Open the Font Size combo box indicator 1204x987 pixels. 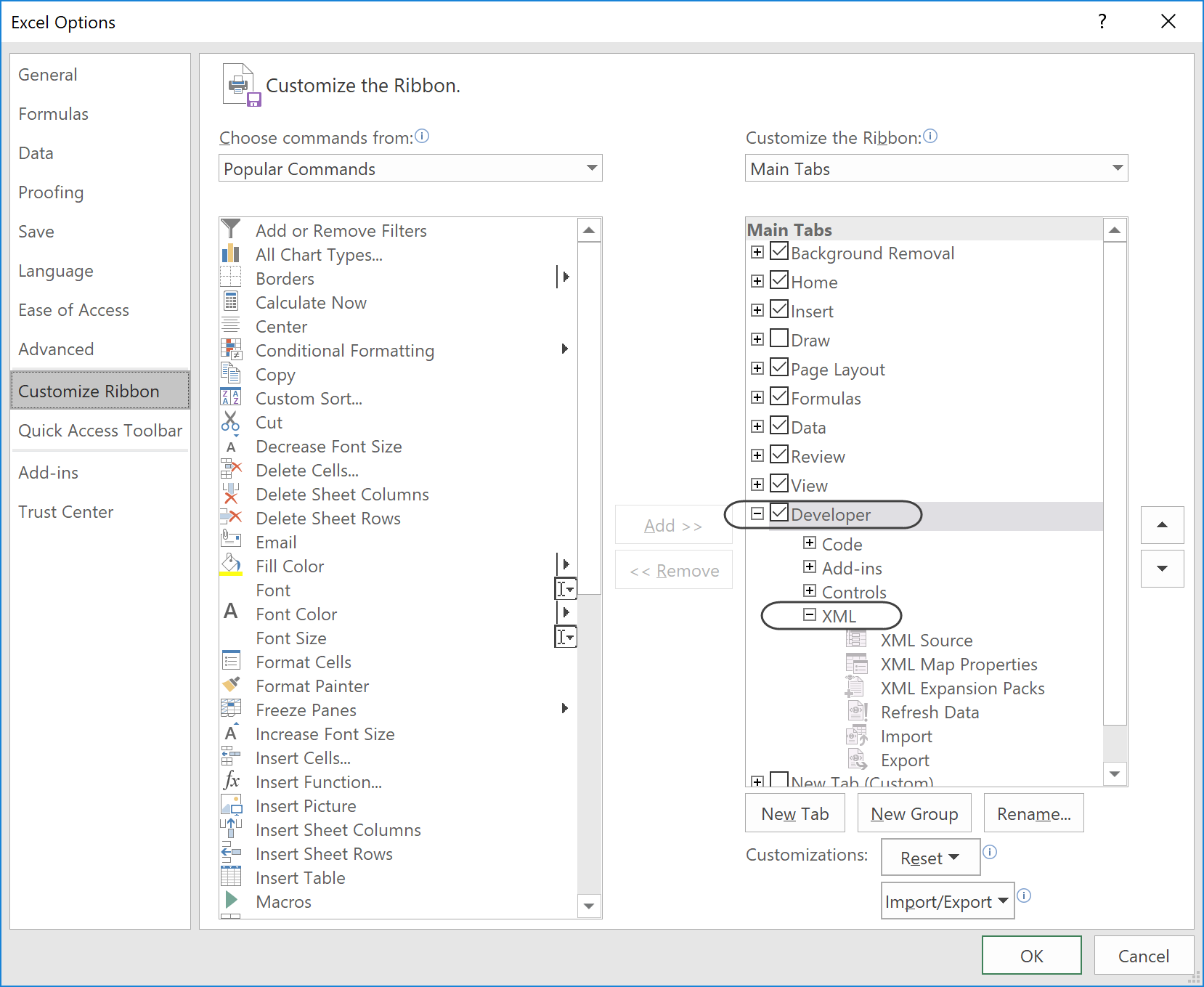click(566, 637)
